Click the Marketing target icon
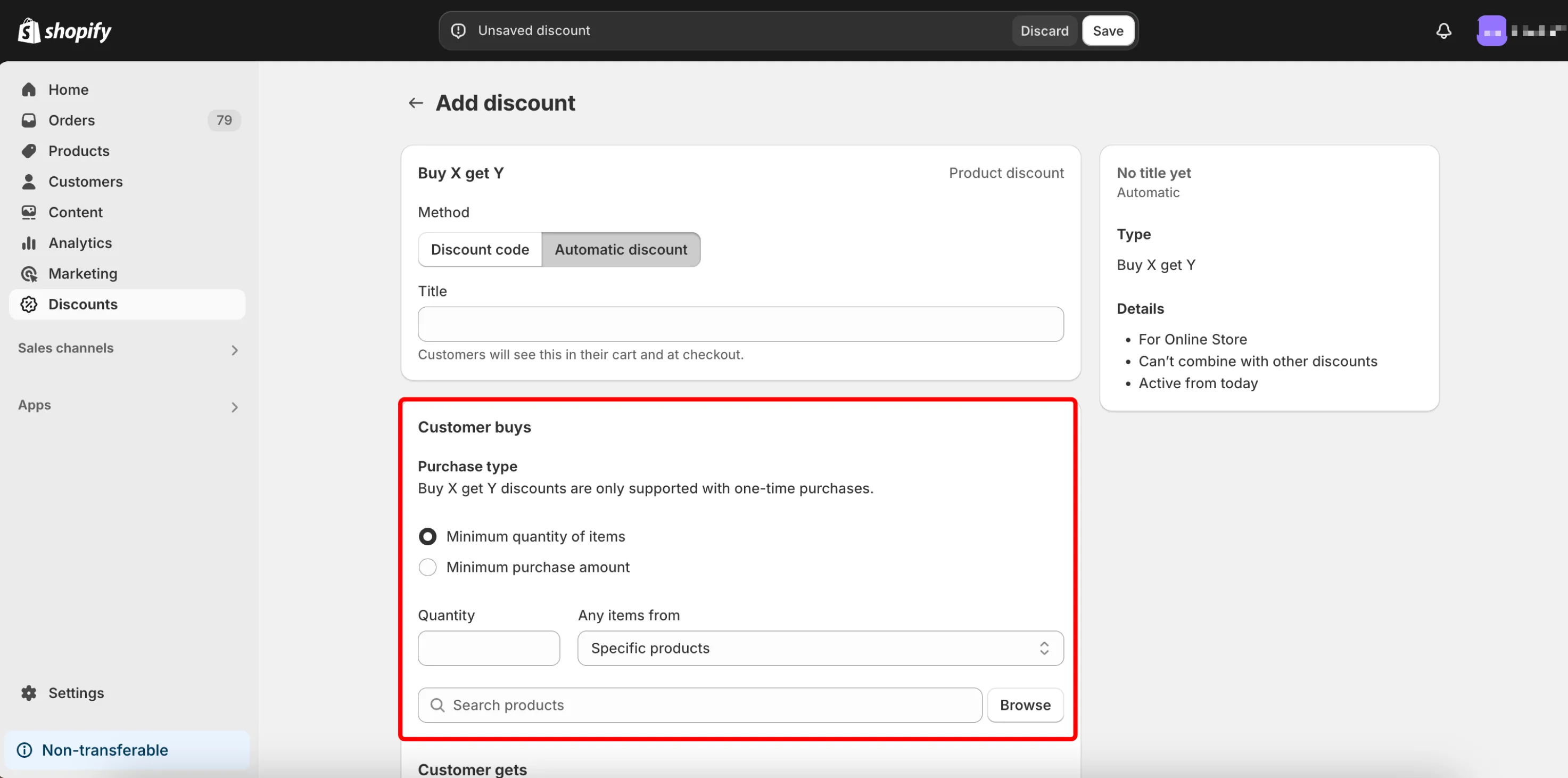Viewport: 1568px width, 778px height. (x=29, y=273)
